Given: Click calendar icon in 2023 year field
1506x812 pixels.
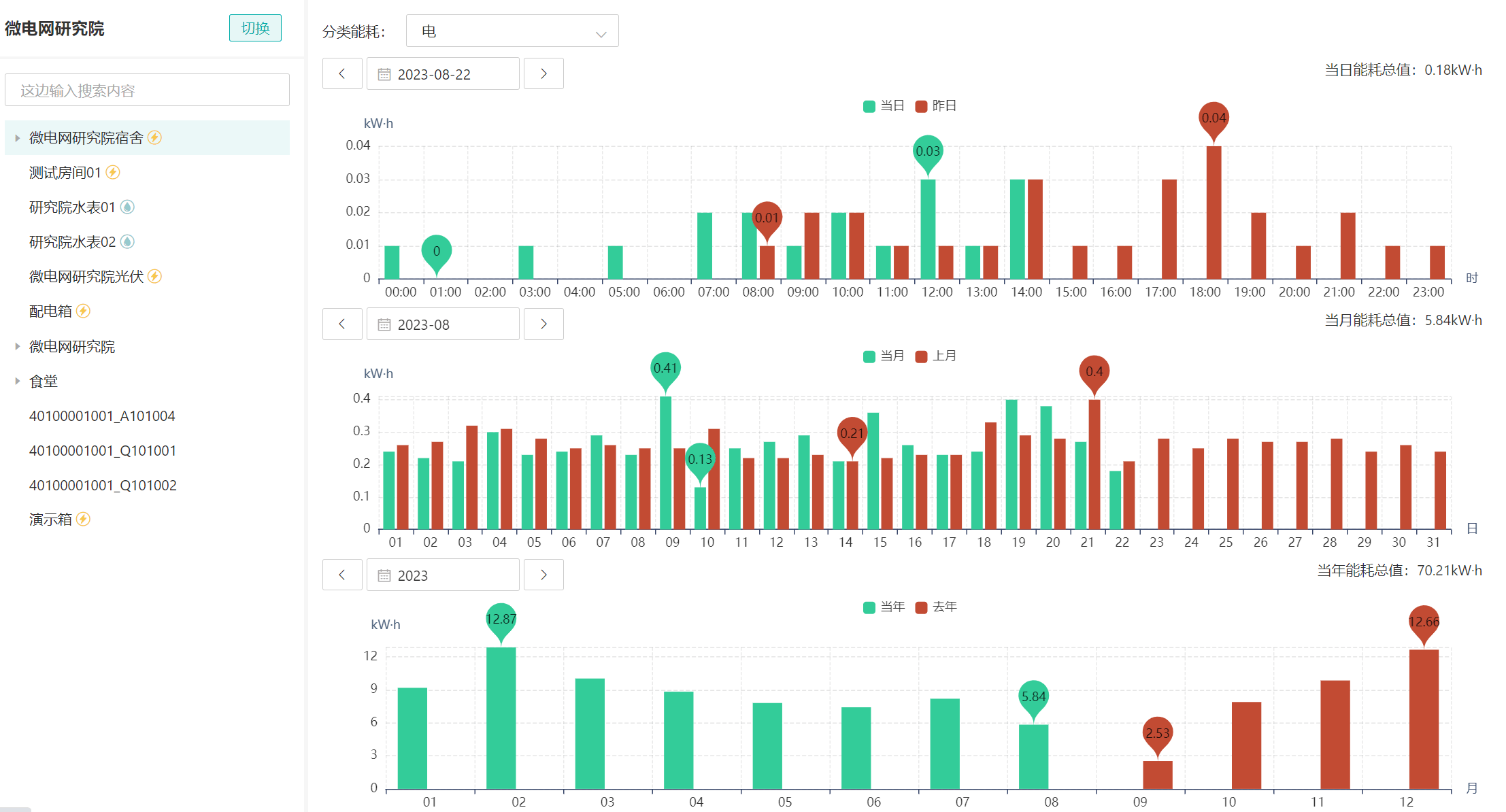Looking at the screenshot, I should [384, 575].
